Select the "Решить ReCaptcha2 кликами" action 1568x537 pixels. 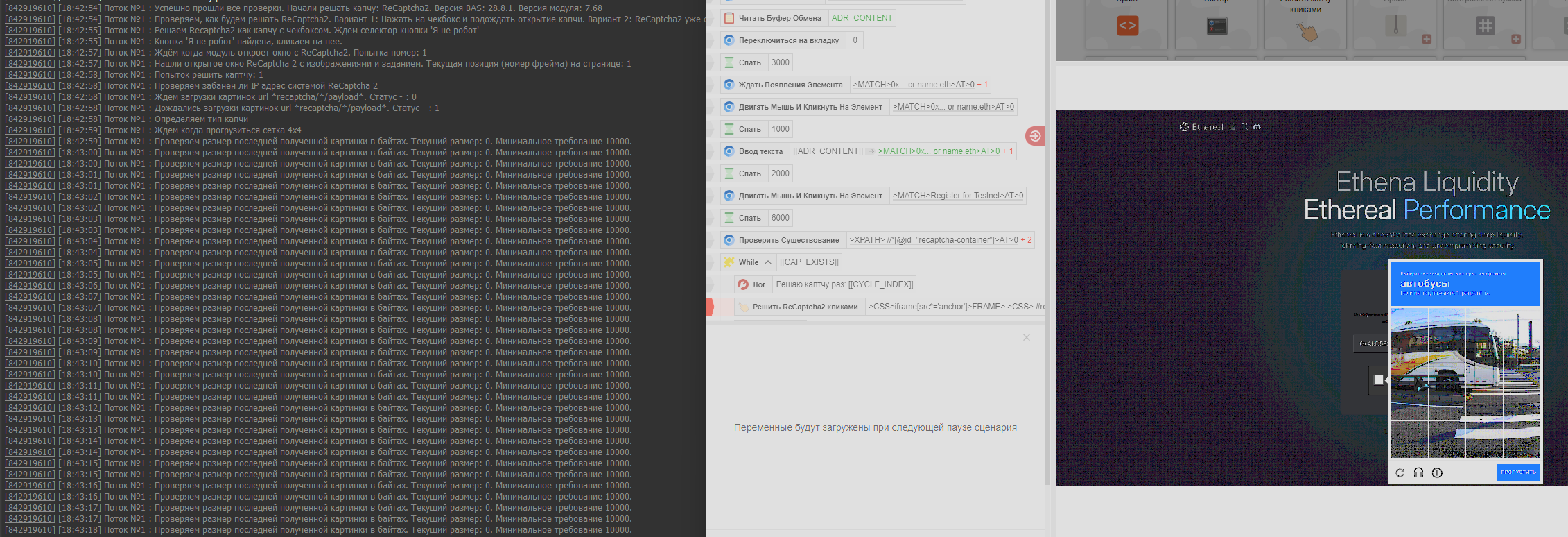(x=805, y=307)
